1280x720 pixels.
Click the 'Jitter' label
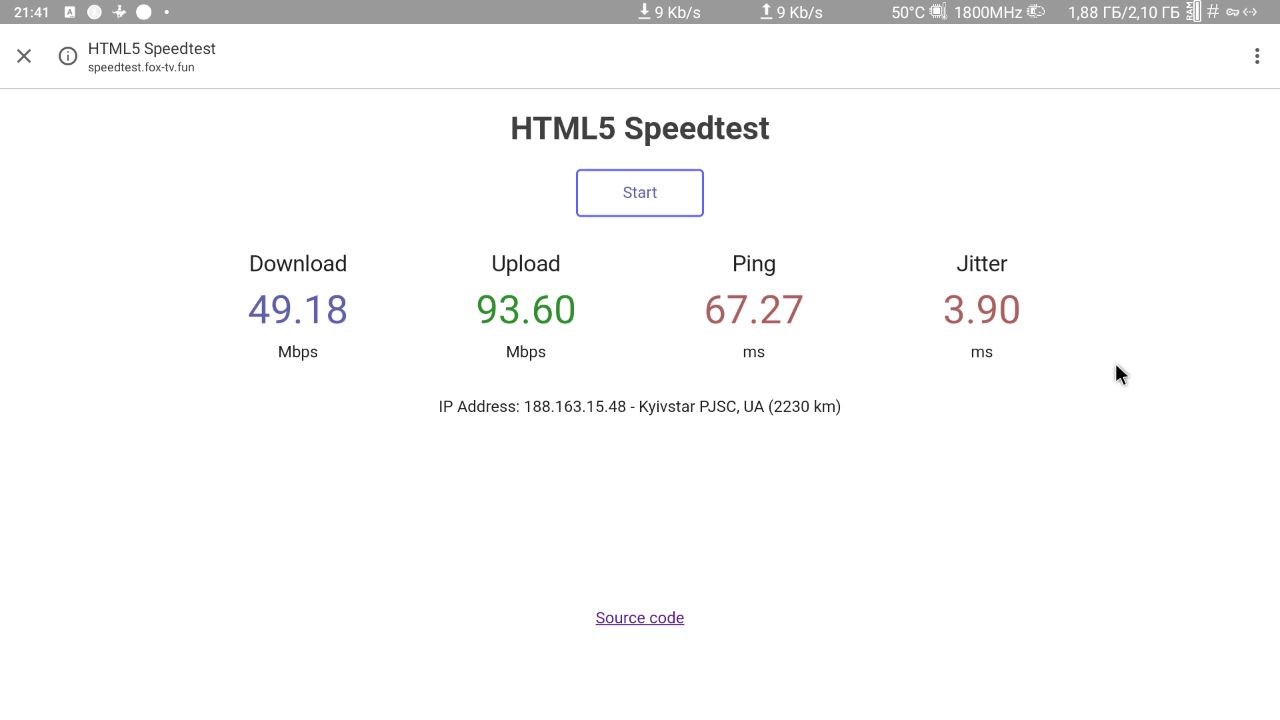[982, 264]
